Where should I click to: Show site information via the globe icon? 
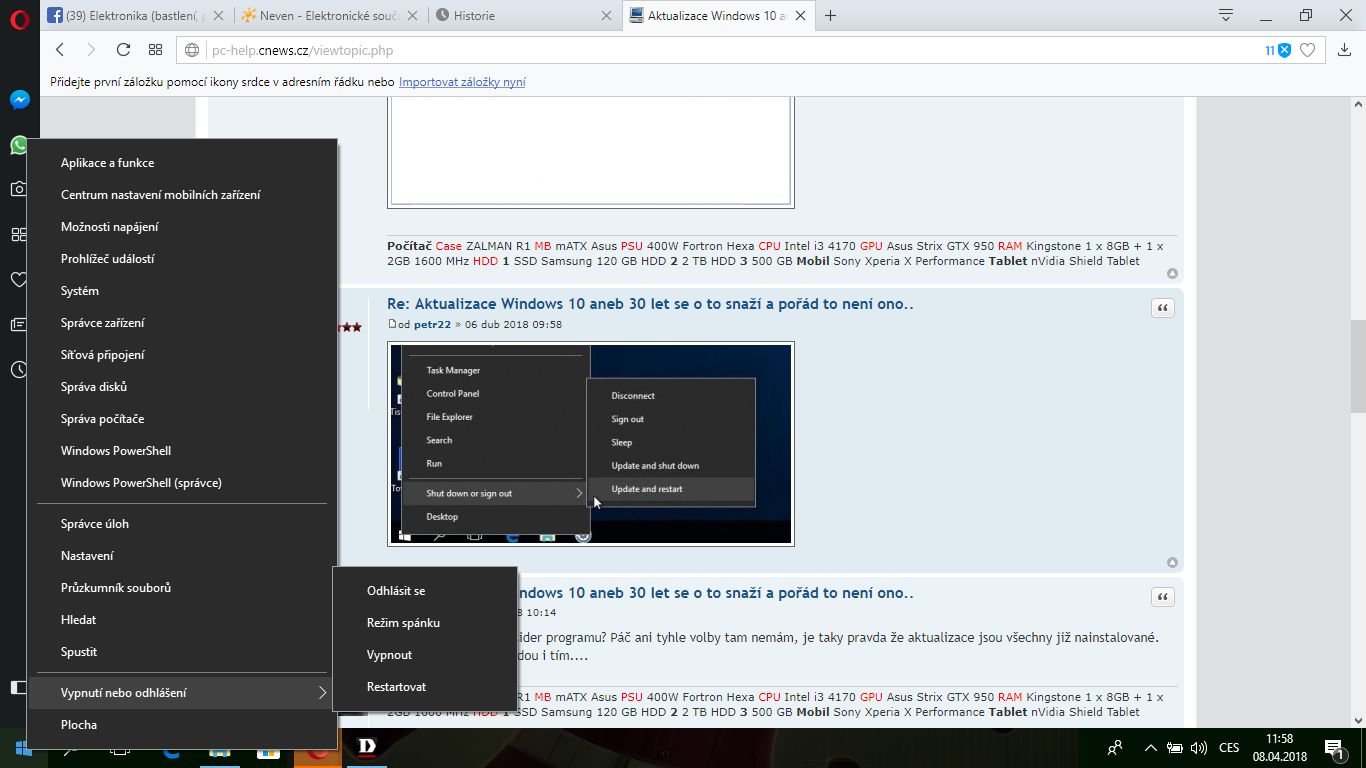193,50
